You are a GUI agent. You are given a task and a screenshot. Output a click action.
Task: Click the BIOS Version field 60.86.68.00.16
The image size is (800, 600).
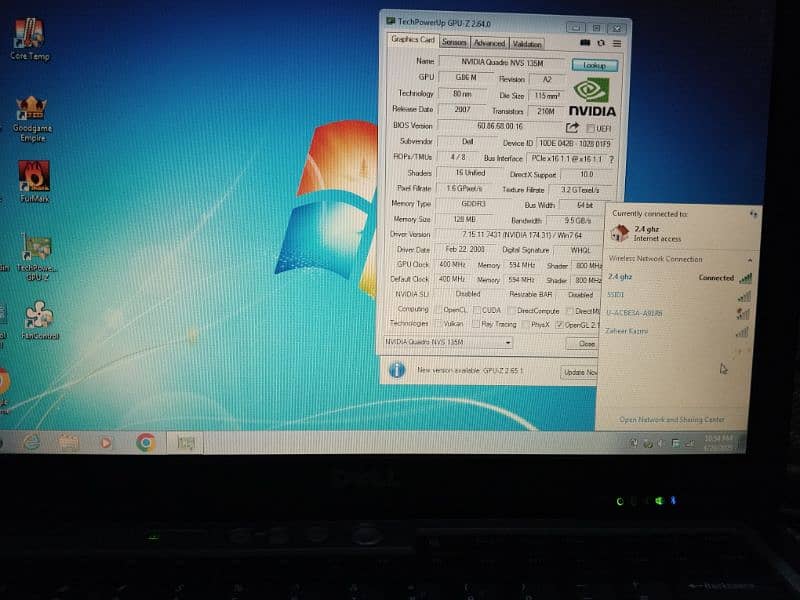point(500,126)
